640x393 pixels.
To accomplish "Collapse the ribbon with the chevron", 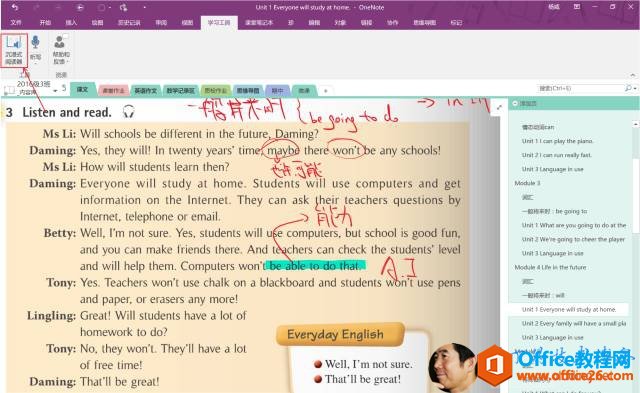I will coord(633,75).
